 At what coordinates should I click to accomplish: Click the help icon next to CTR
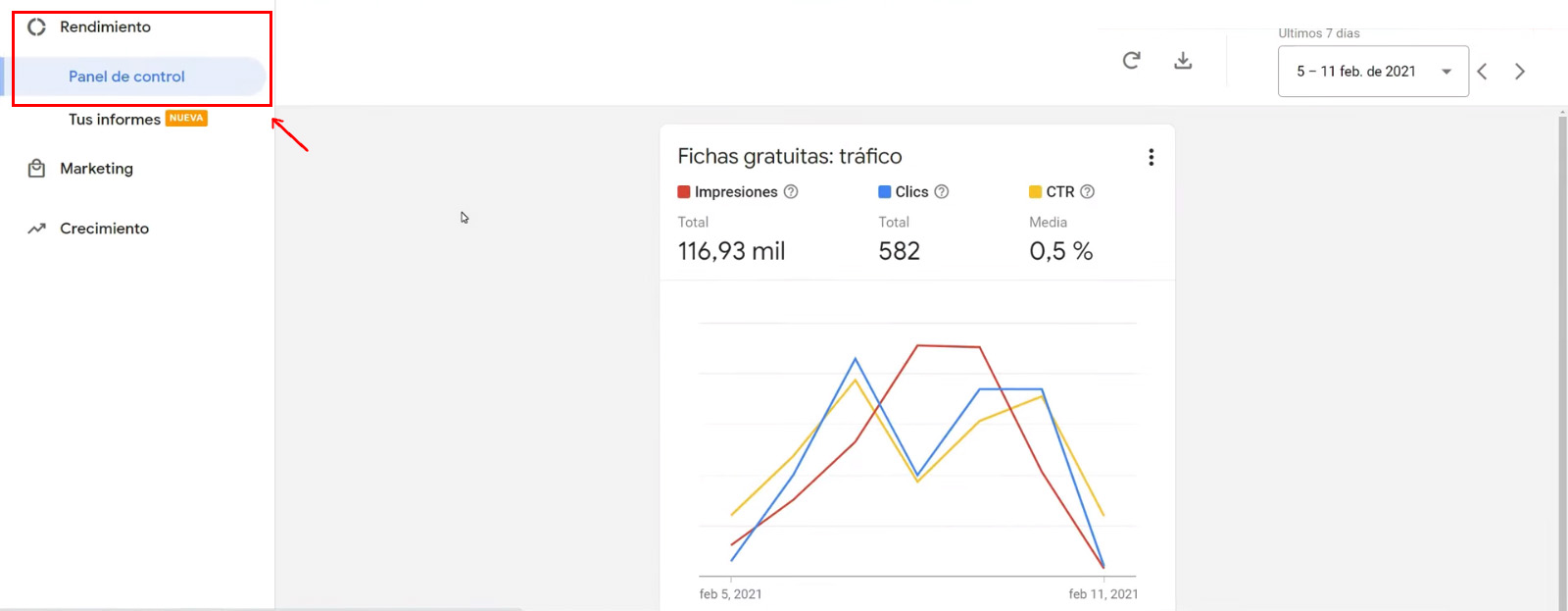tap(1087, 192)
